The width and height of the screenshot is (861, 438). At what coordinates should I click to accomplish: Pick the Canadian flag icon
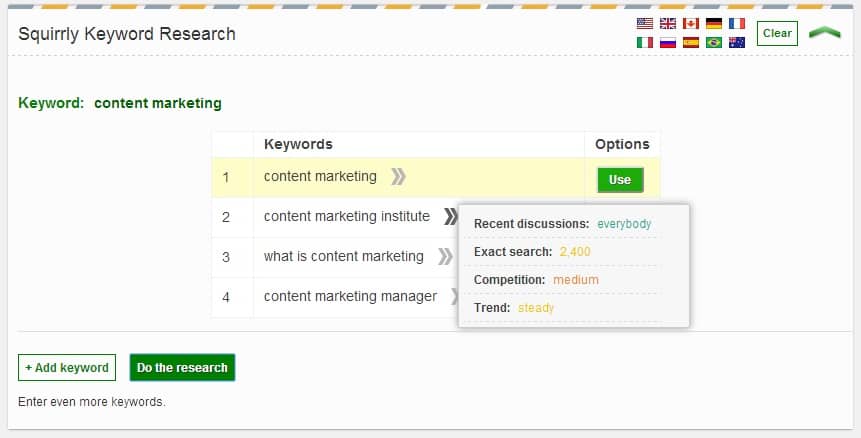click(691, 24)
